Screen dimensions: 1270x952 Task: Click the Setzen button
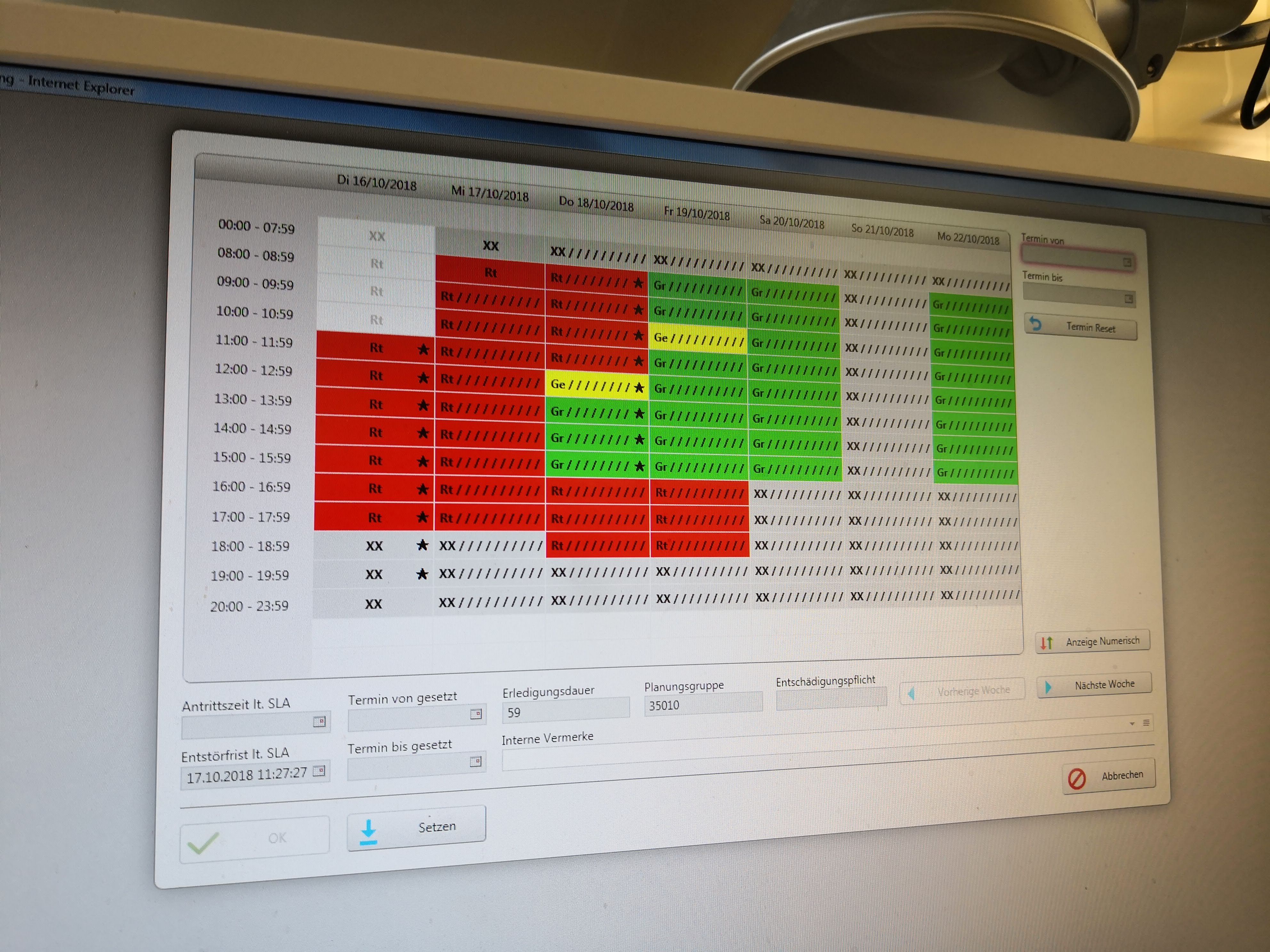[416, 828]
